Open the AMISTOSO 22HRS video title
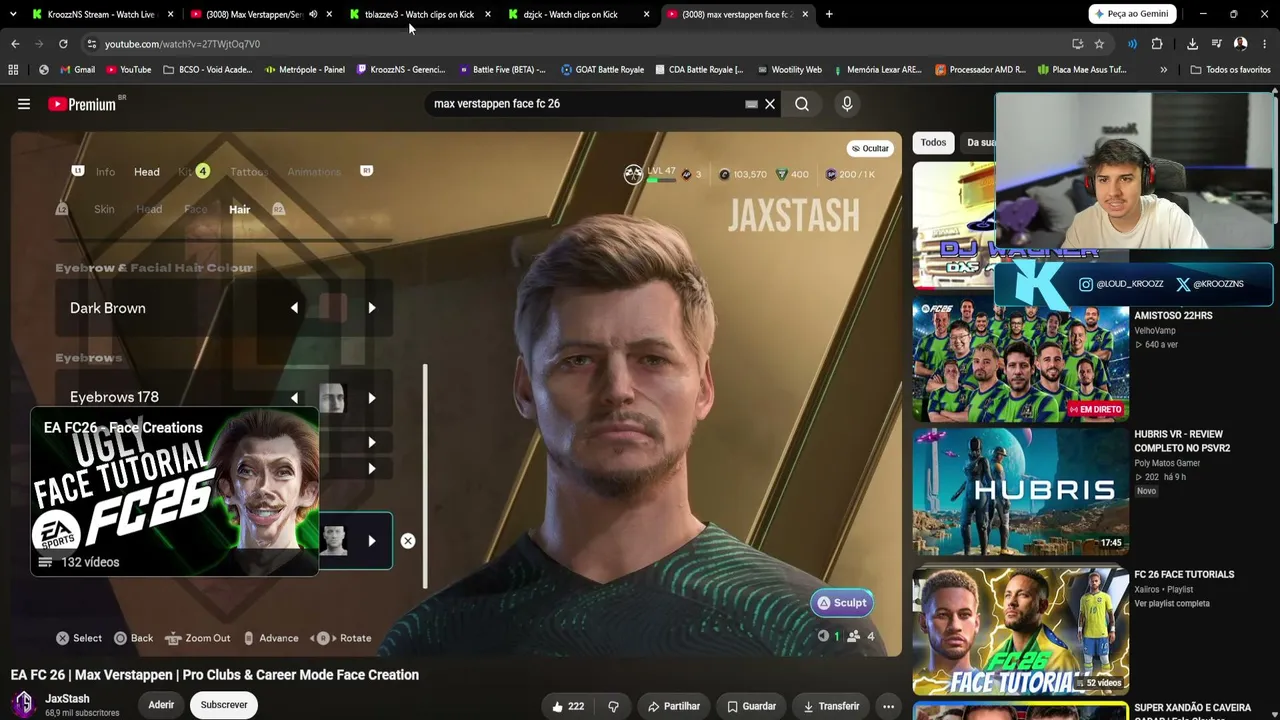The height and width of the screenshot is (720, 1280). [1173, 316]
